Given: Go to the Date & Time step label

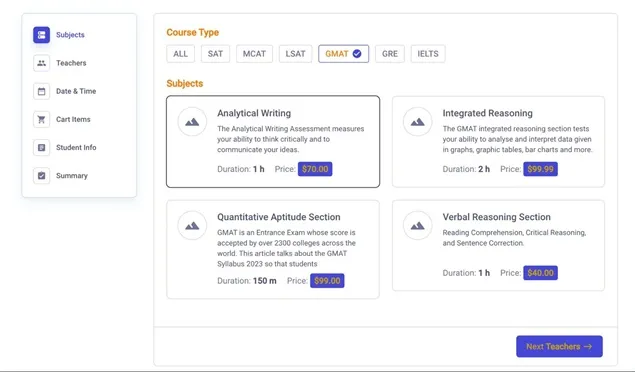Looking at the screenshot, I should 76,91.
